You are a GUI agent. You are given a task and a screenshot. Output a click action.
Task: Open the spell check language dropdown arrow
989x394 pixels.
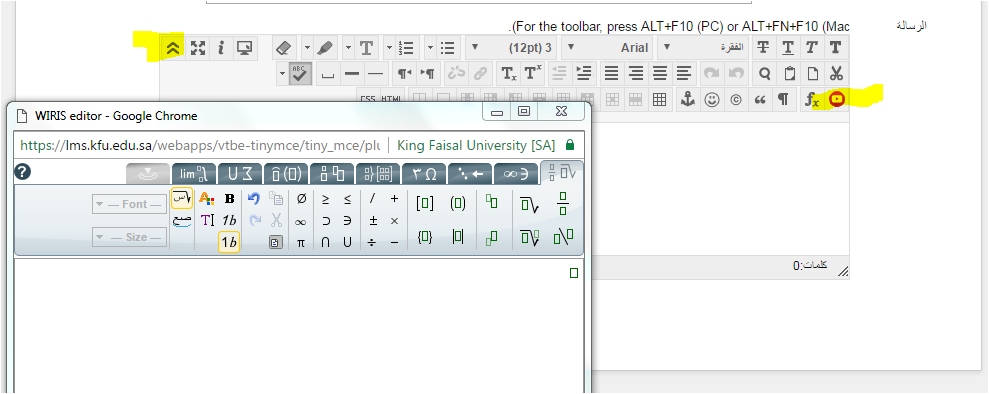pos(282,74)
